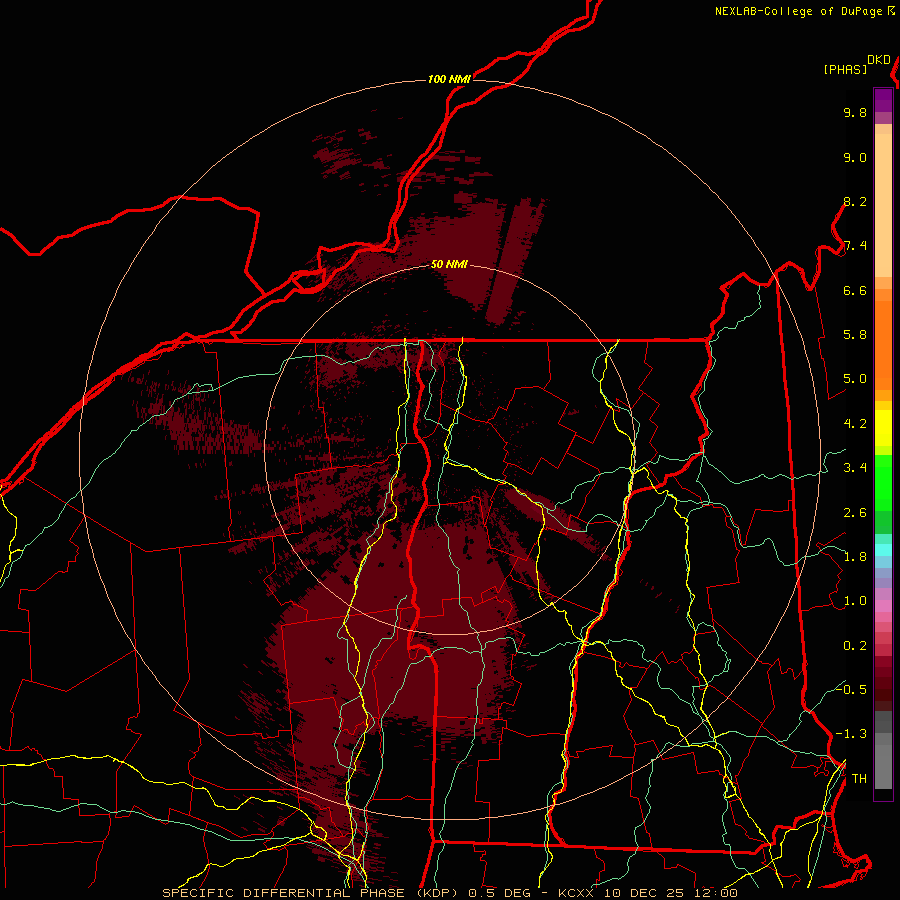Click the DKD legend header label

click(x=879, y=60)
